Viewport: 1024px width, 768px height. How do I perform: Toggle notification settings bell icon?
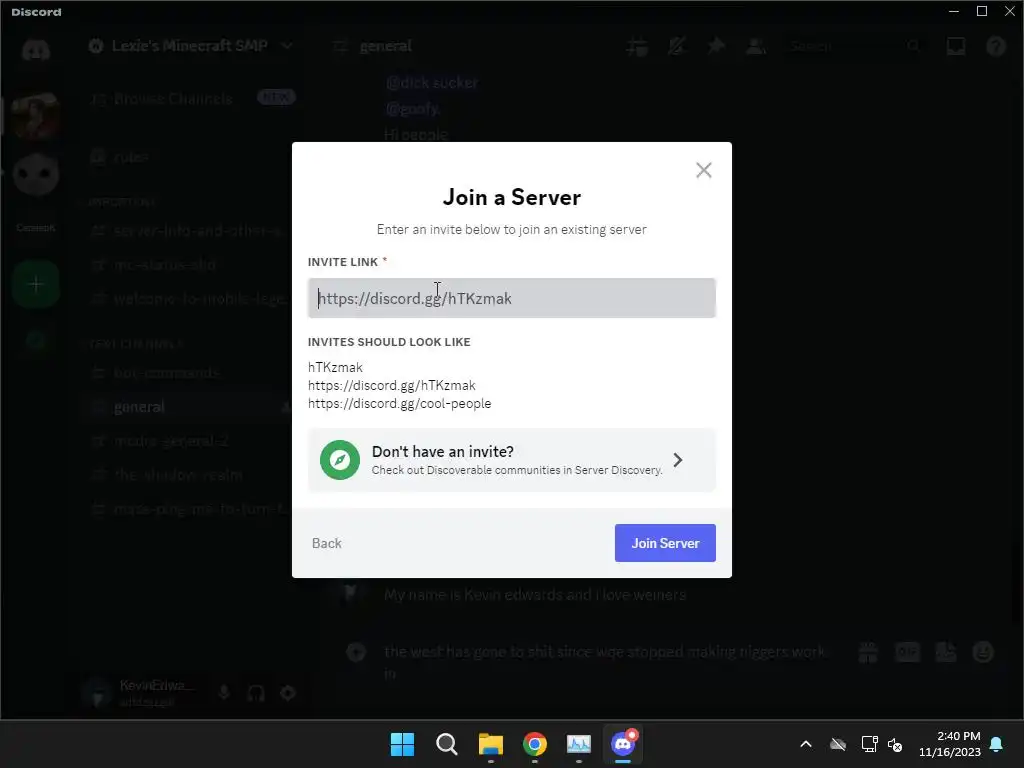[677, 46]
